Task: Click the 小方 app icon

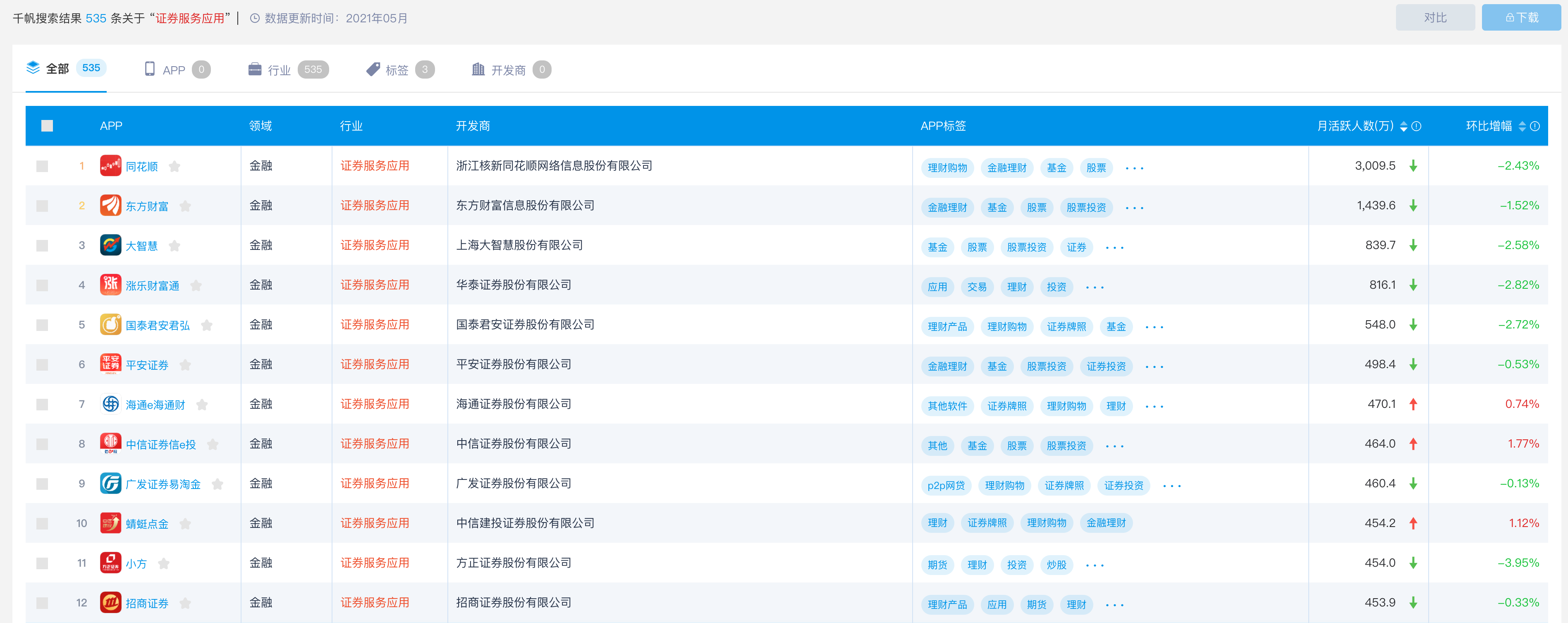Action: pos(110,563)
